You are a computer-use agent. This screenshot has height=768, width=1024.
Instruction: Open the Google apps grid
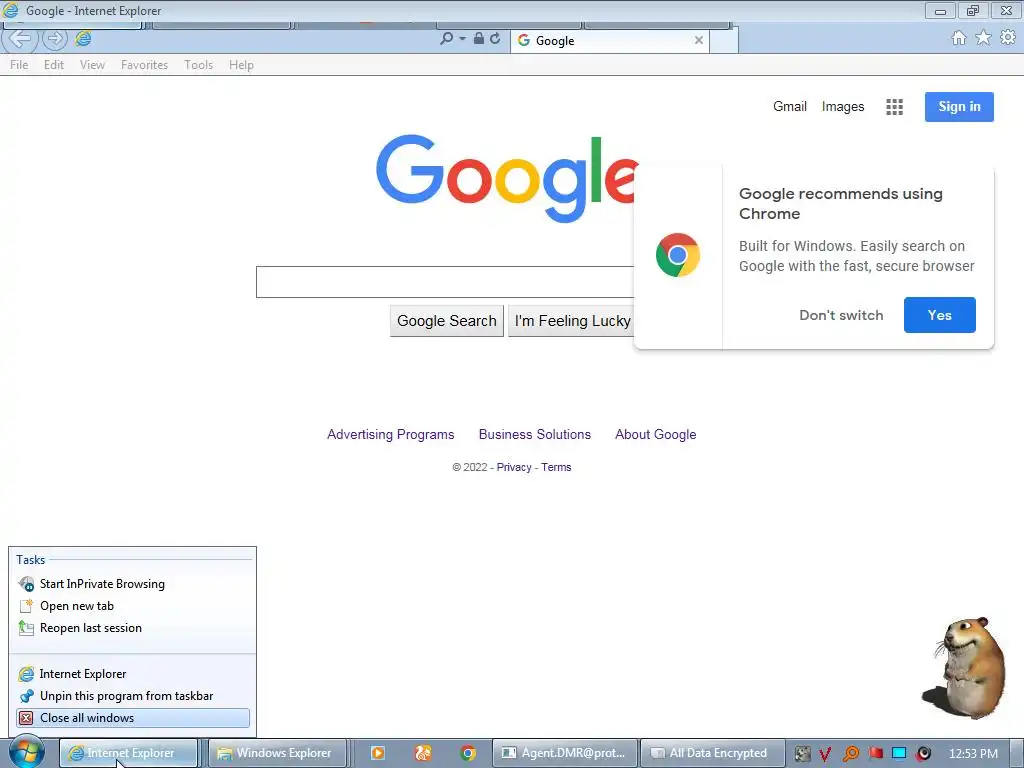[894, 107]
